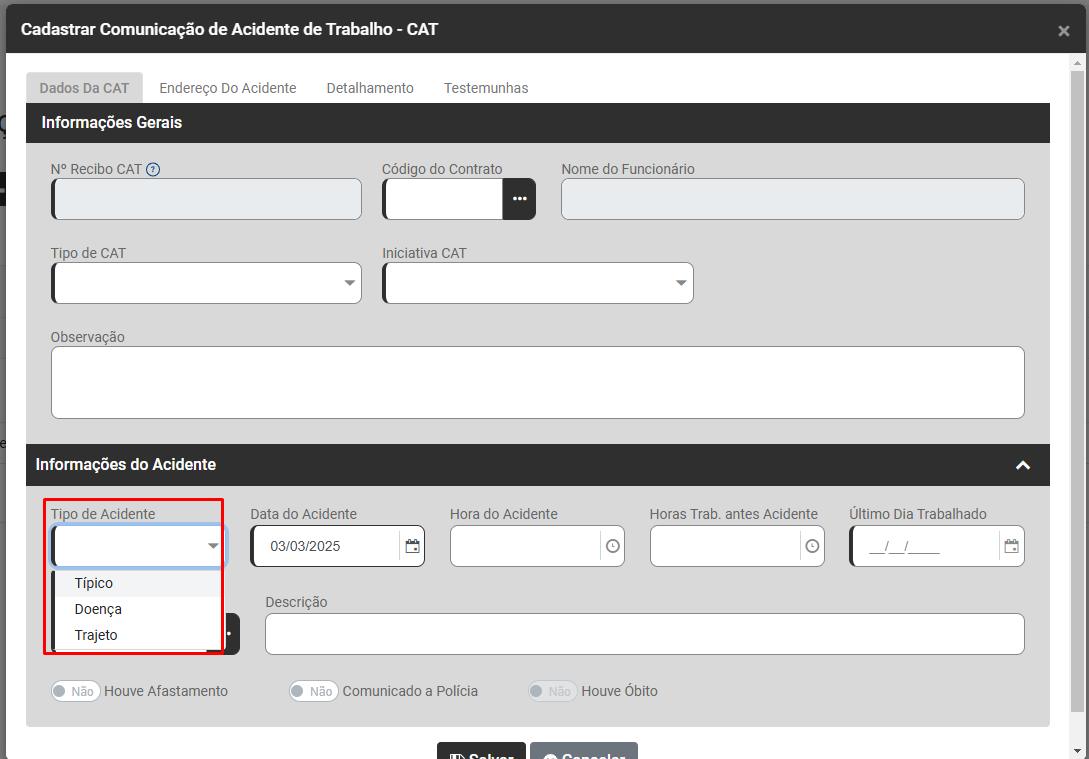Click the Salvar button

tap(481, 751)
